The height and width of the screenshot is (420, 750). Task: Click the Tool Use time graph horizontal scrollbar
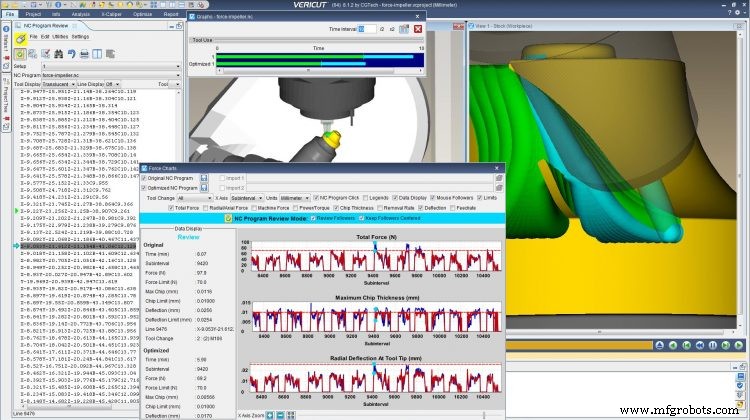tap(320, 71)
